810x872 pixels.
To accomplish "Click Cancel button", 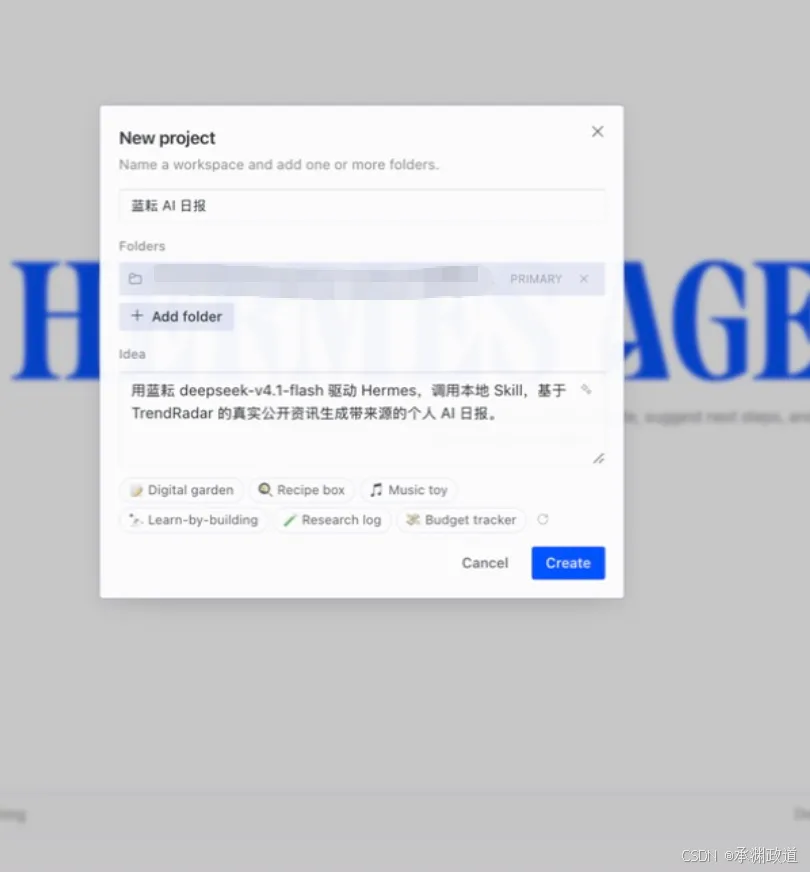I will pos(485,563).
